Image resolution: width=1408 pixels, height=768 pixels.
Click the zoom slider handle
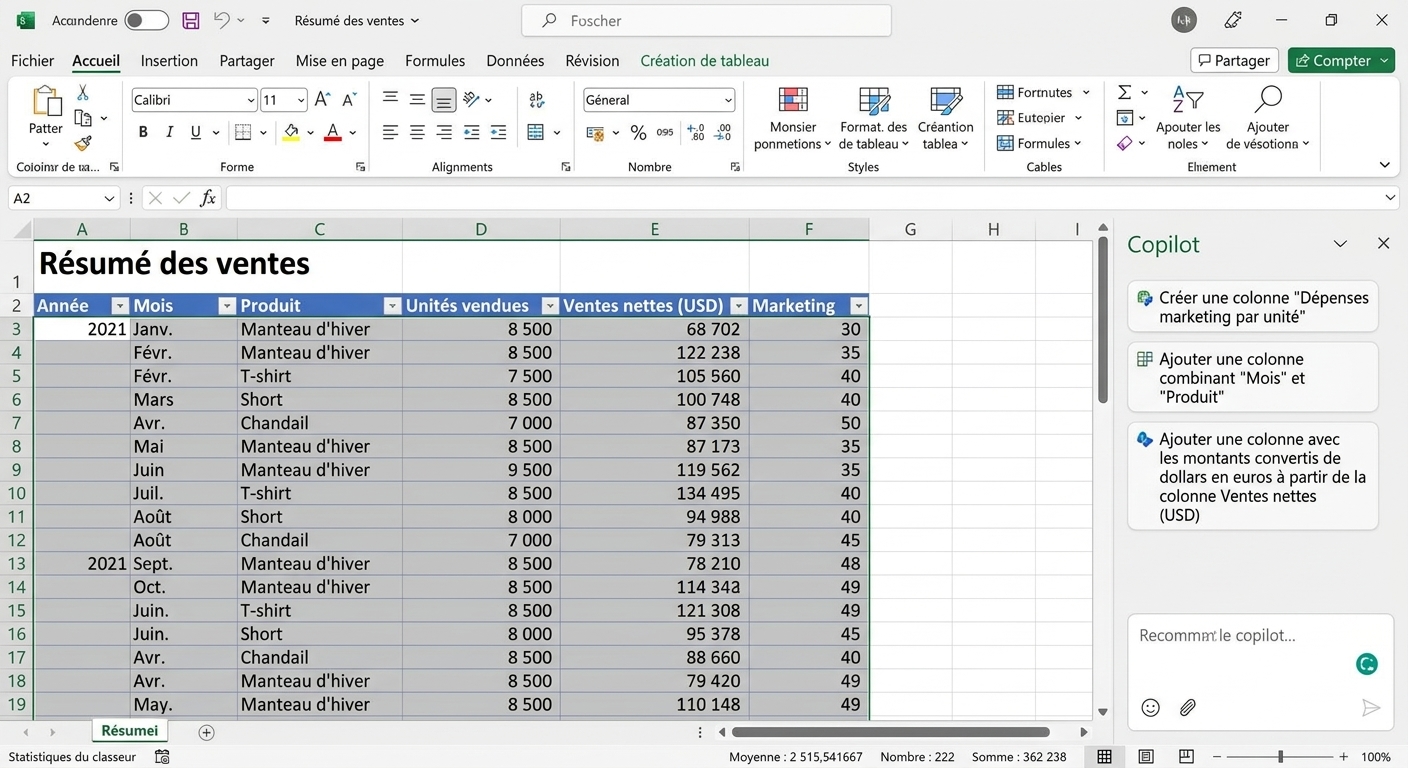click(1280, 757)
